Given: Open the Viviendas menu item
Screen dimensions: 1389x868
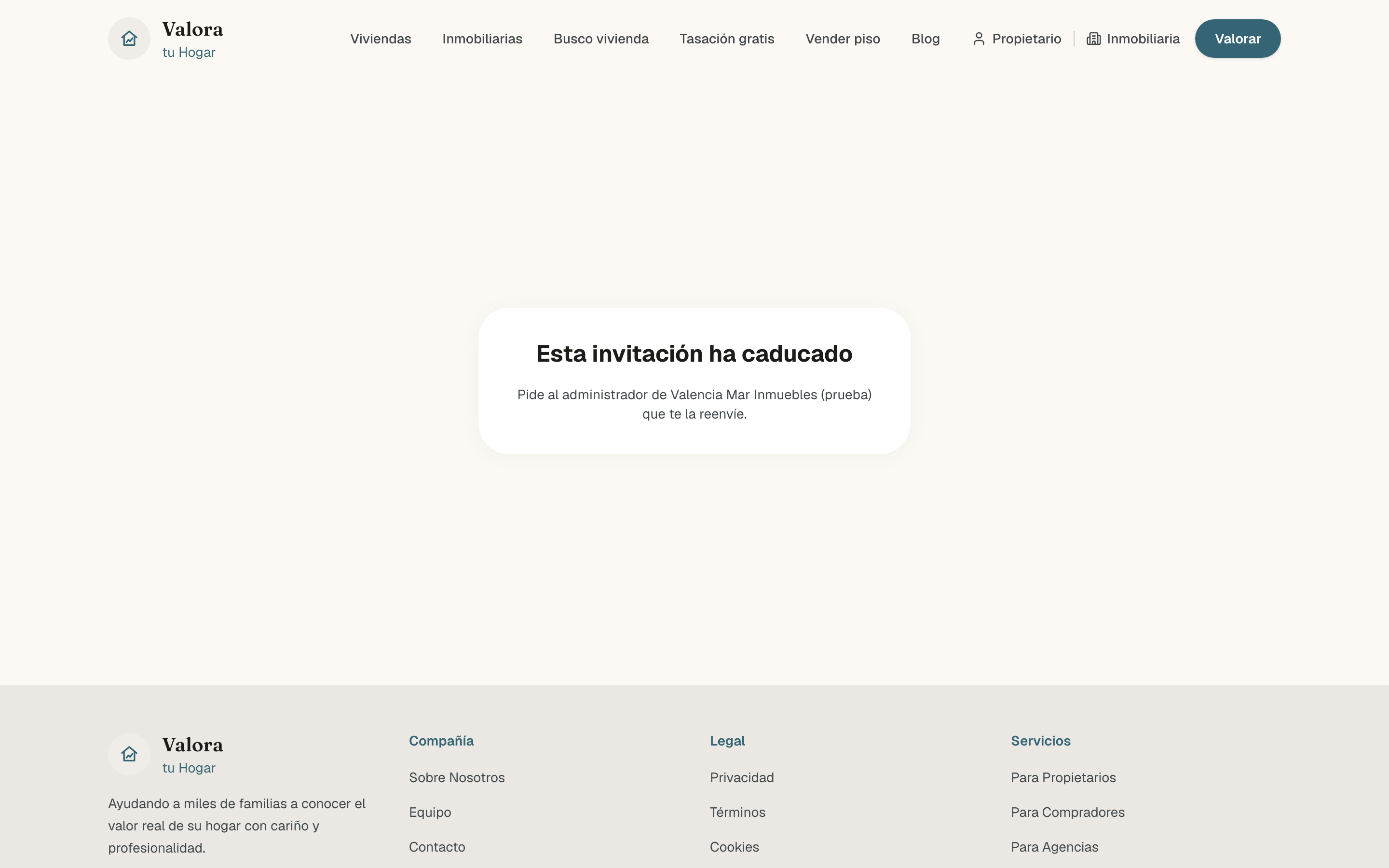Looking at the screenshot, I should tap(381, 39).
